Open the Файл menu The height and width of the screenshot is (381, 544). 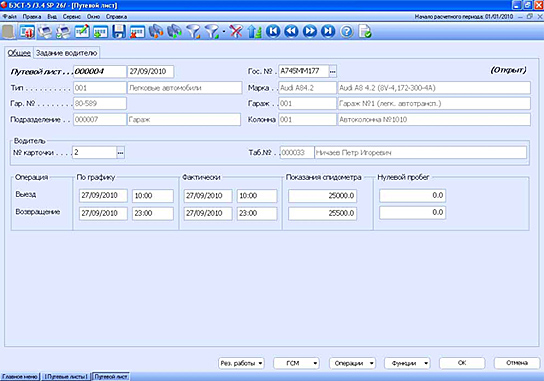tap(10, 16)
